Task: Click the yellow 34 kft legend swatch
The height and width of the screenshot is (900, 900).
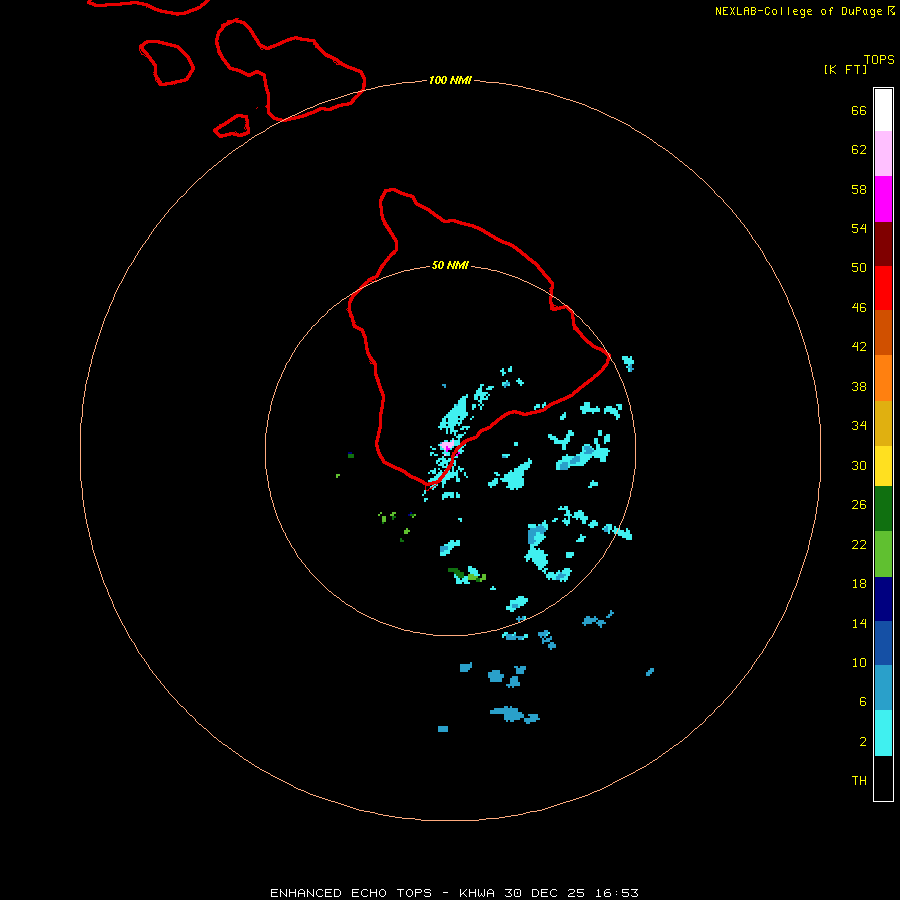Action: [883, 466]
